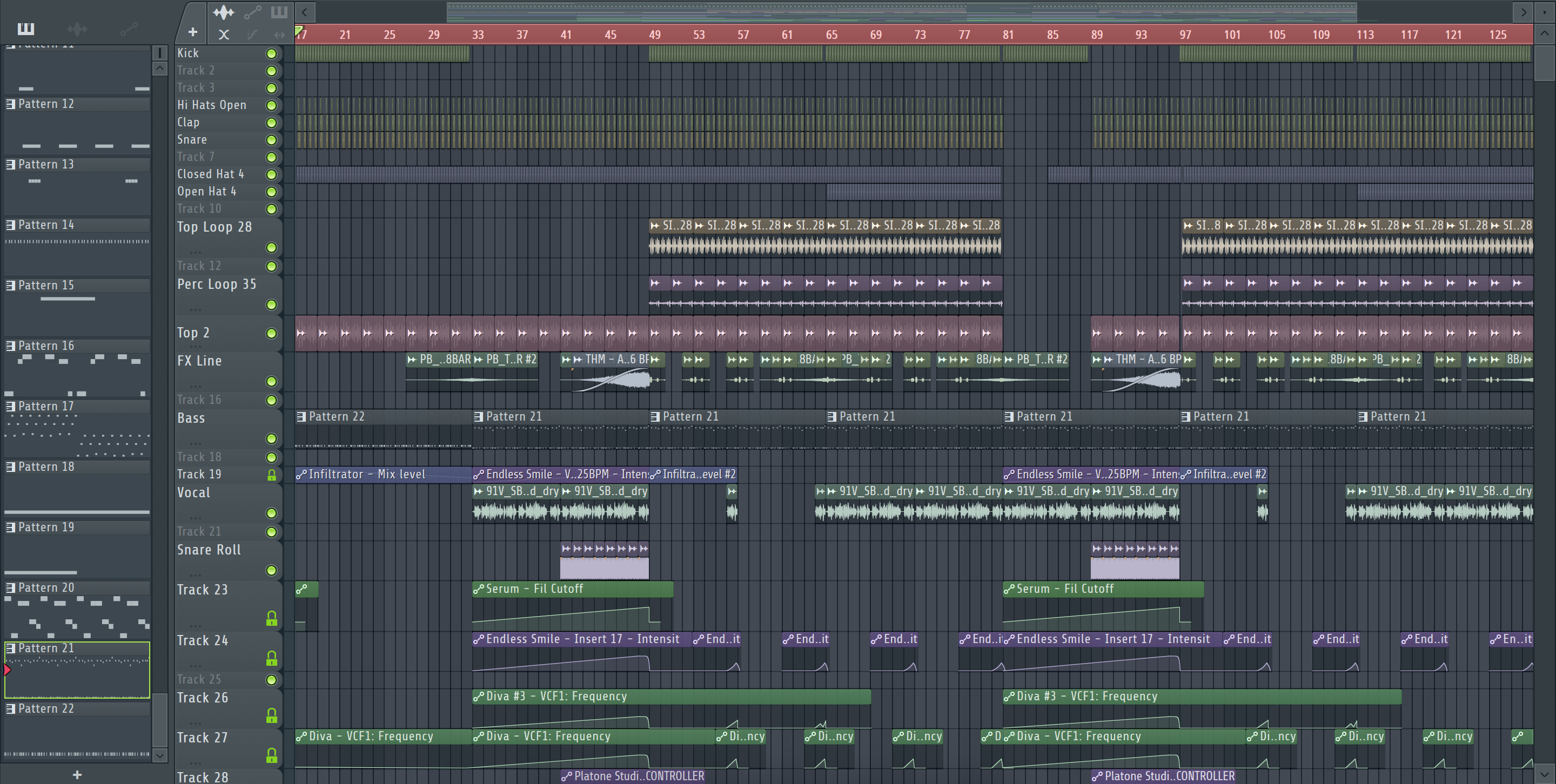Click the pattern icon beside Pattern 18 in picker
The height and width of the screenshot is (784, 1556).
pyautogui.click(x=10, y=467)
